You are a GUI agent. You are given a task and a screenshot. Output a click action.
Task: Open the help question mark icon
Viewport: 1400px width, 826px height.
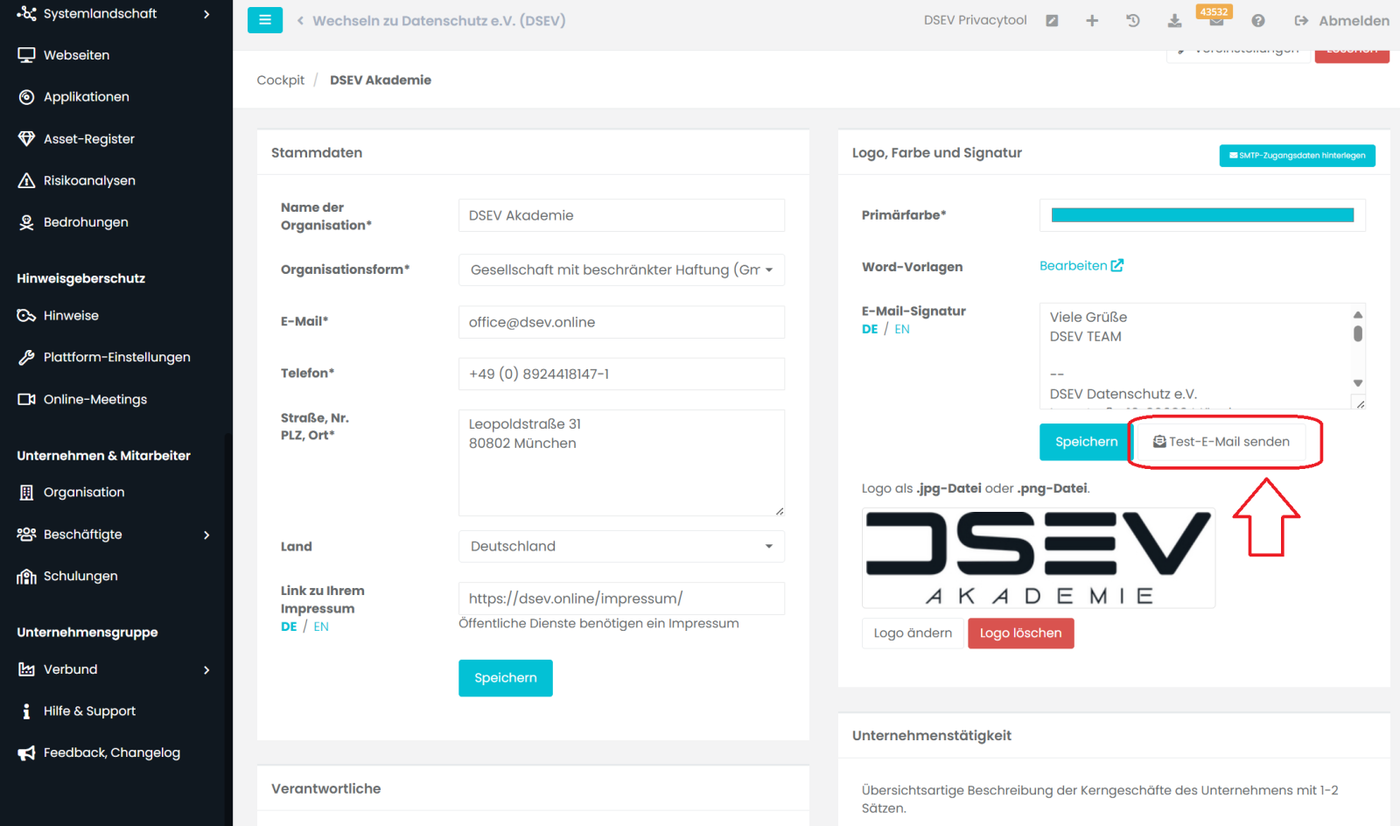(1258, 21)
